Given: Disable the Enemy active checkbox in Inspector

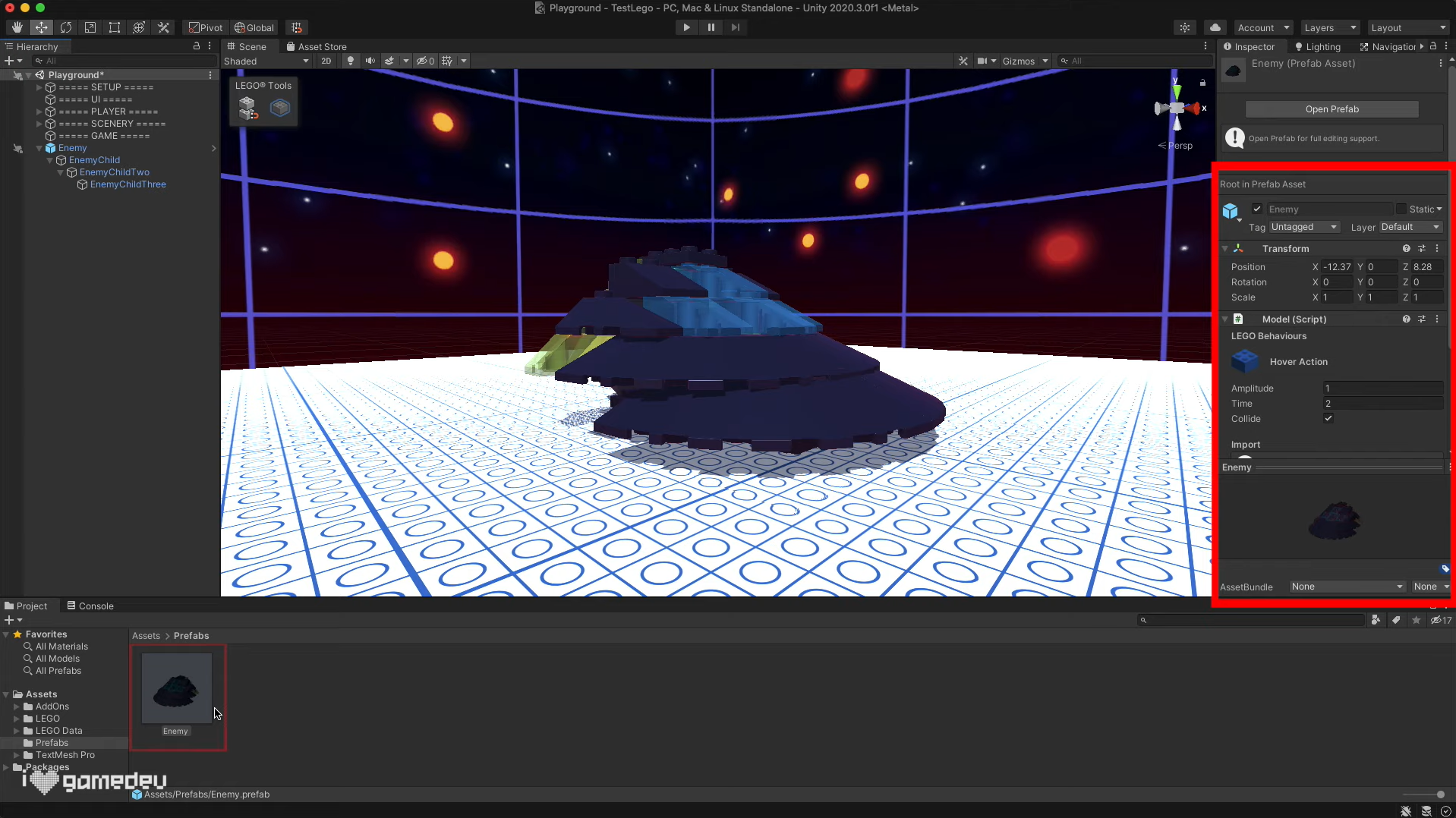Looking at the screenshot, I should pos(1257,208).
